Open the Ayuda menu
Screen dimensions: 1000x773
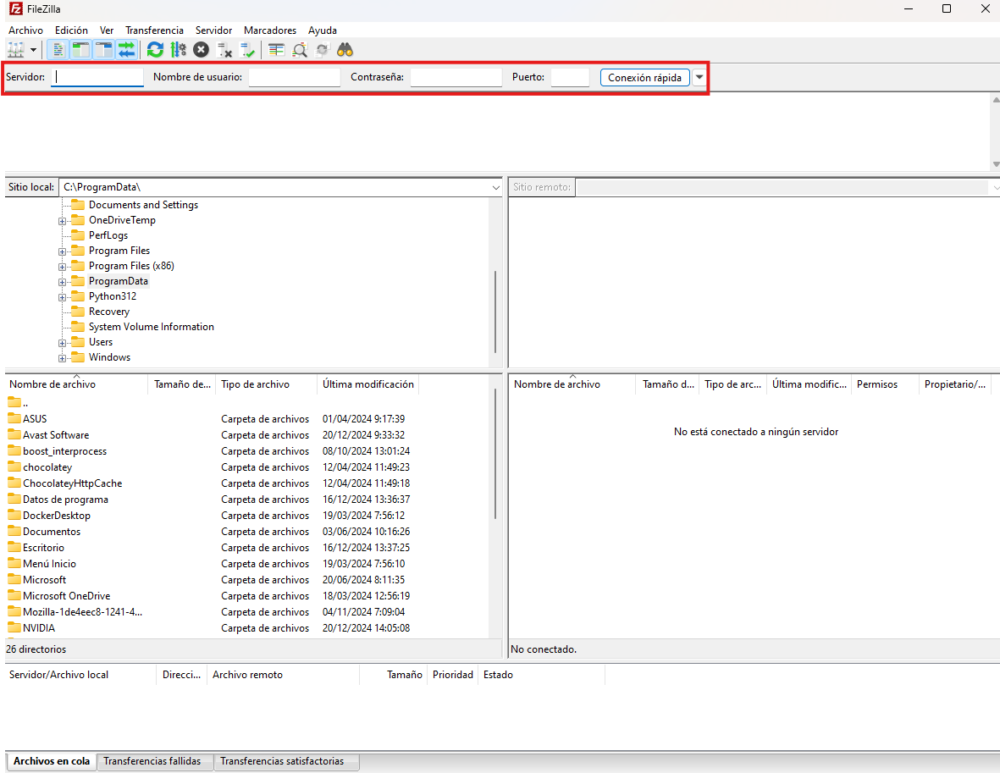[x=322, y=30]
